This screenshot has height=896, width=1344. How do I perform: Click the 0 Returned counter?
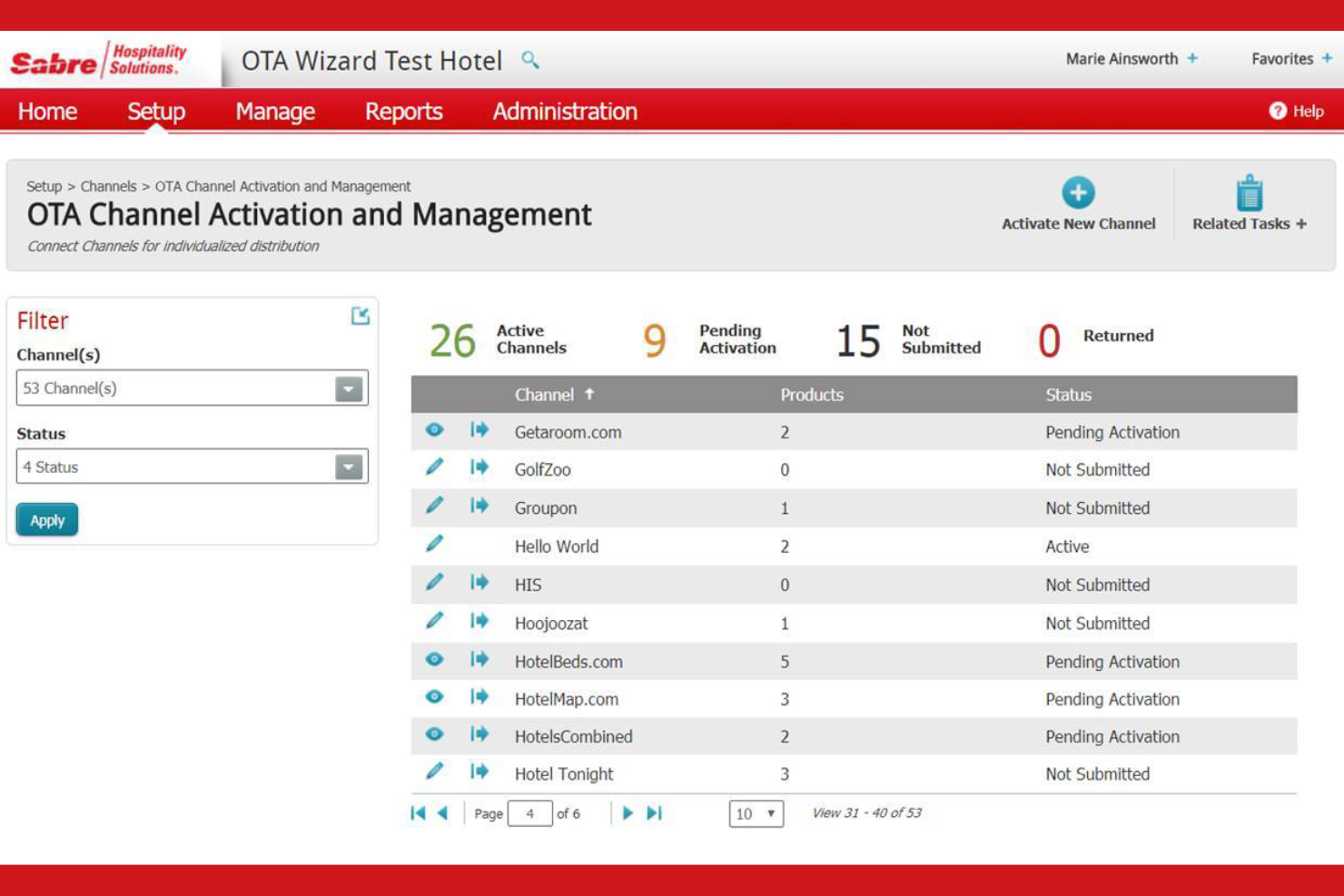[x=1095, y=340]
